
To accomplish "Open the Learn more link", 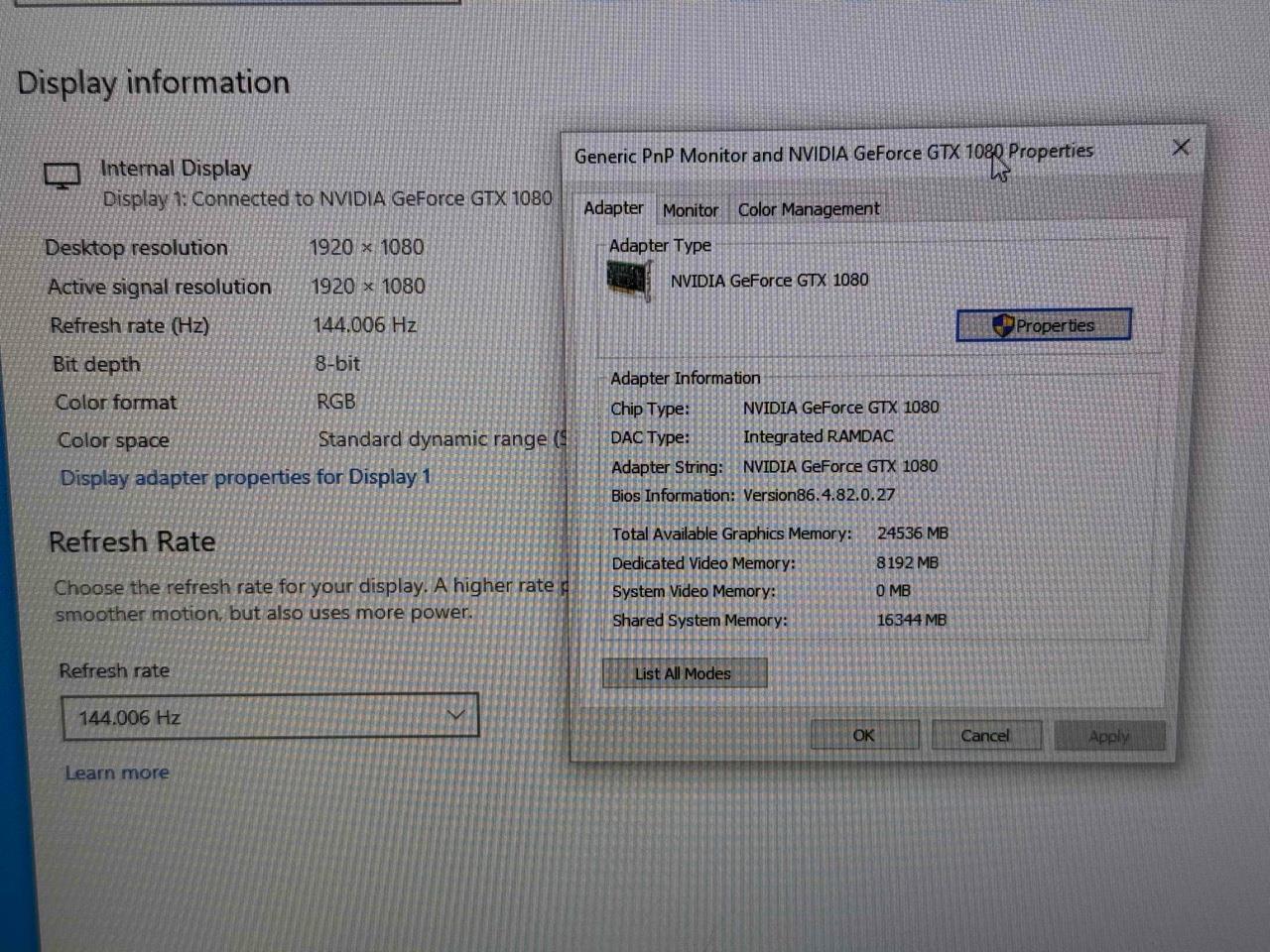I will pyautogui.click(x=117, y=773).
